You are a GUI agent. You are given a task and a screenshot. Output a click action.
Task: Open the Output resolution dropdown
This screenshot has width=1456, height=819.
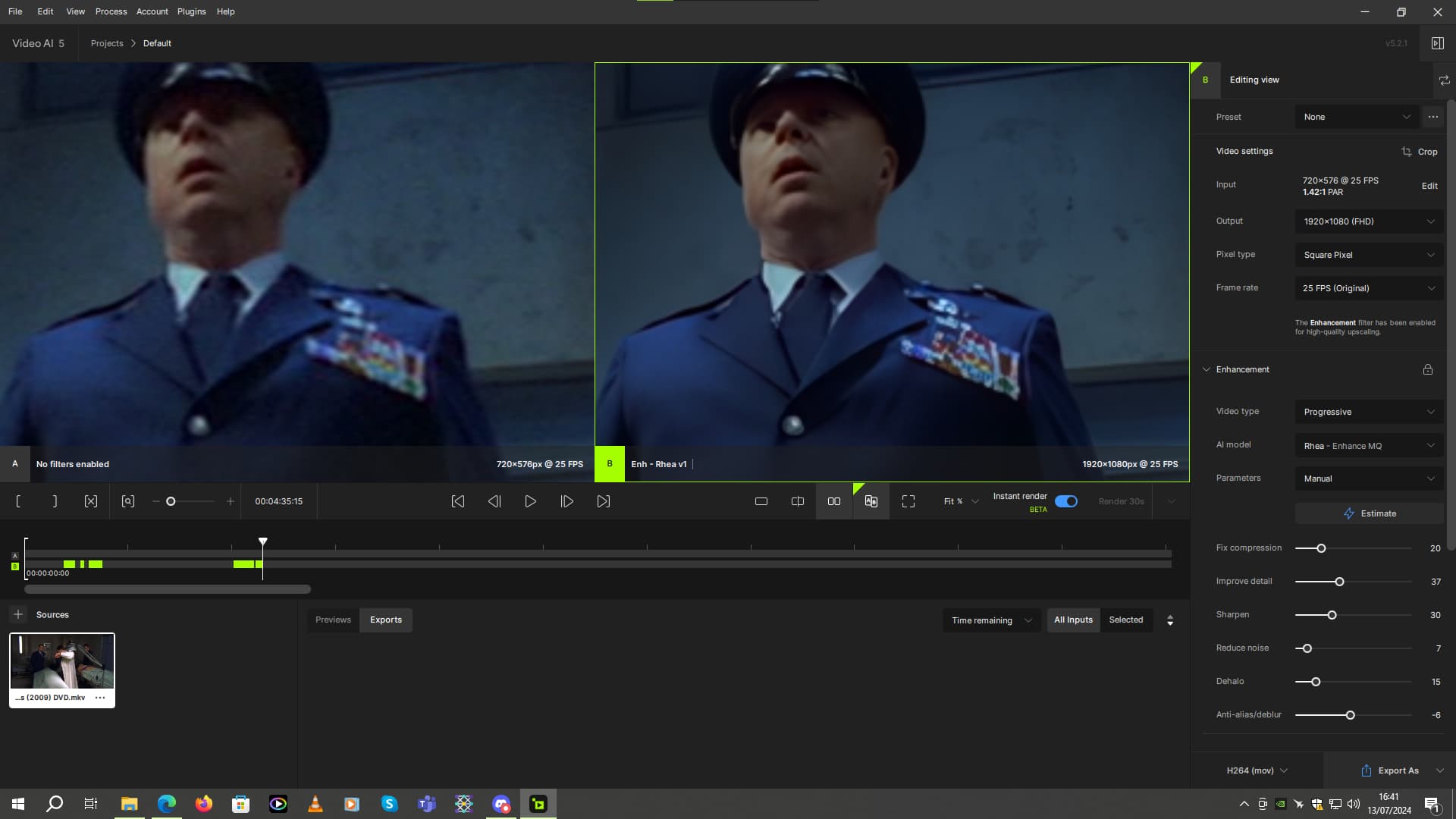1368,221
